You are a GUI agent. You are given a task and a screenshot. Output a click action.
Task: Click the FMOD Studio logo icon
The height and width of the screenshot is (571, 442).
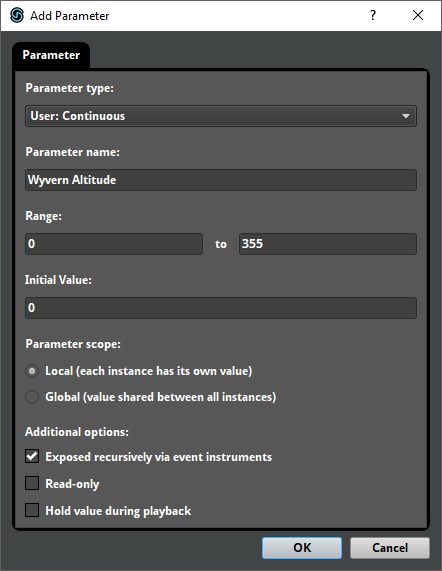tap(17, 16)
